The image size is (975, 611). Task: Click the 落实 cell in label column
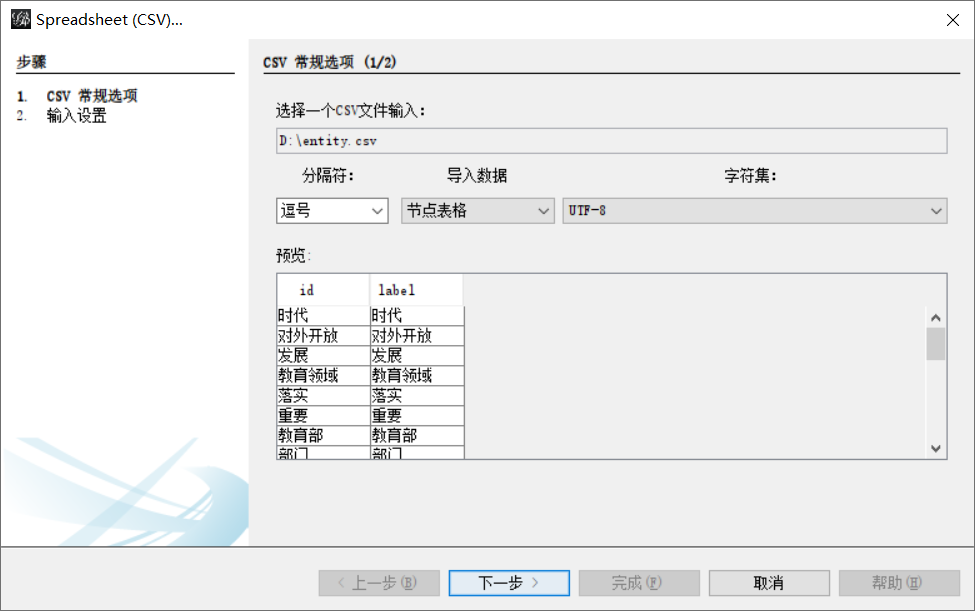coord(417,395)
